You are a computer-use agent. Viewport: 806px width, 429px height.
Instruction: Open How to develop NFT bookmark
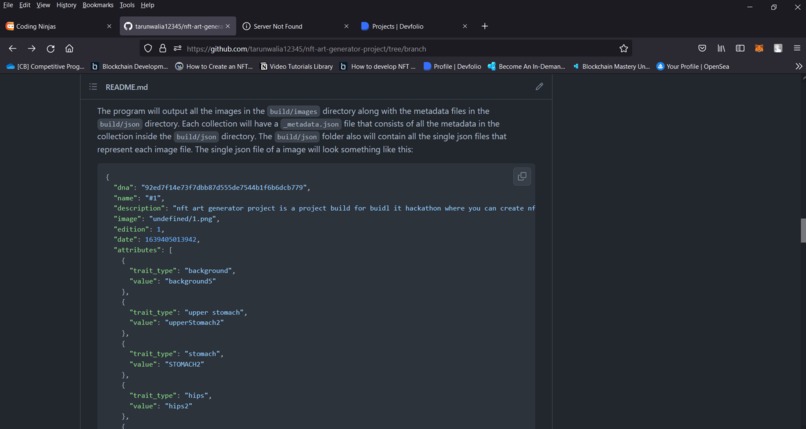(378, 66)
